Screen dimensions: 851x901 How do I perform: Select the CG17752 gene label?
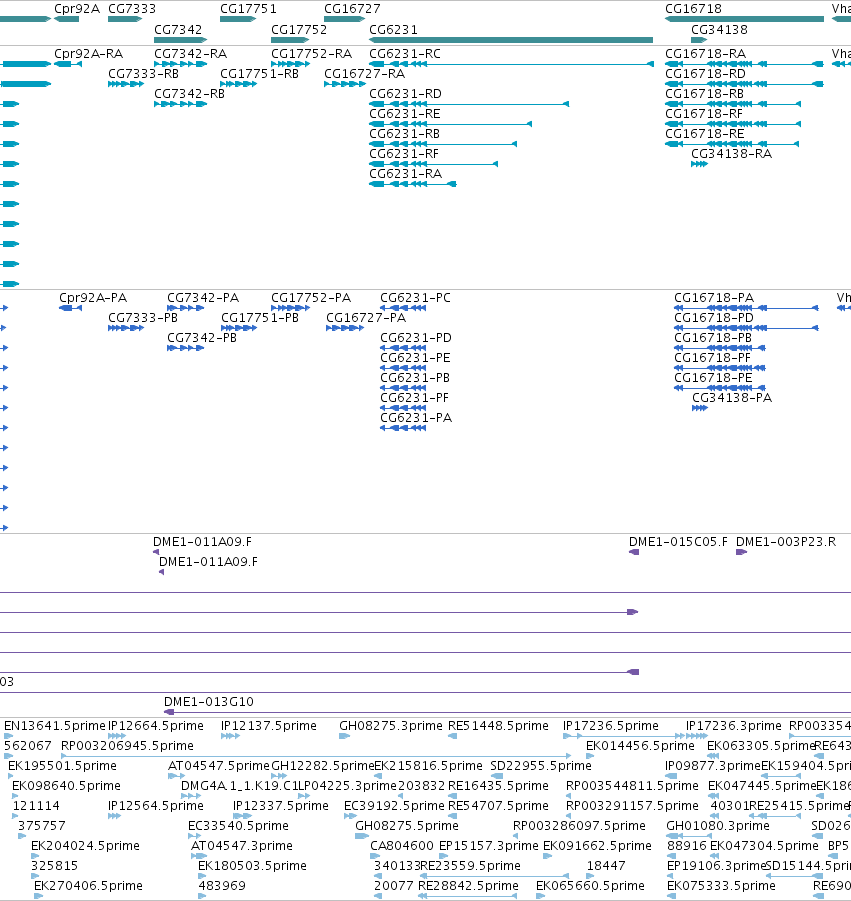pyautogui.click(x=299, y=29)
